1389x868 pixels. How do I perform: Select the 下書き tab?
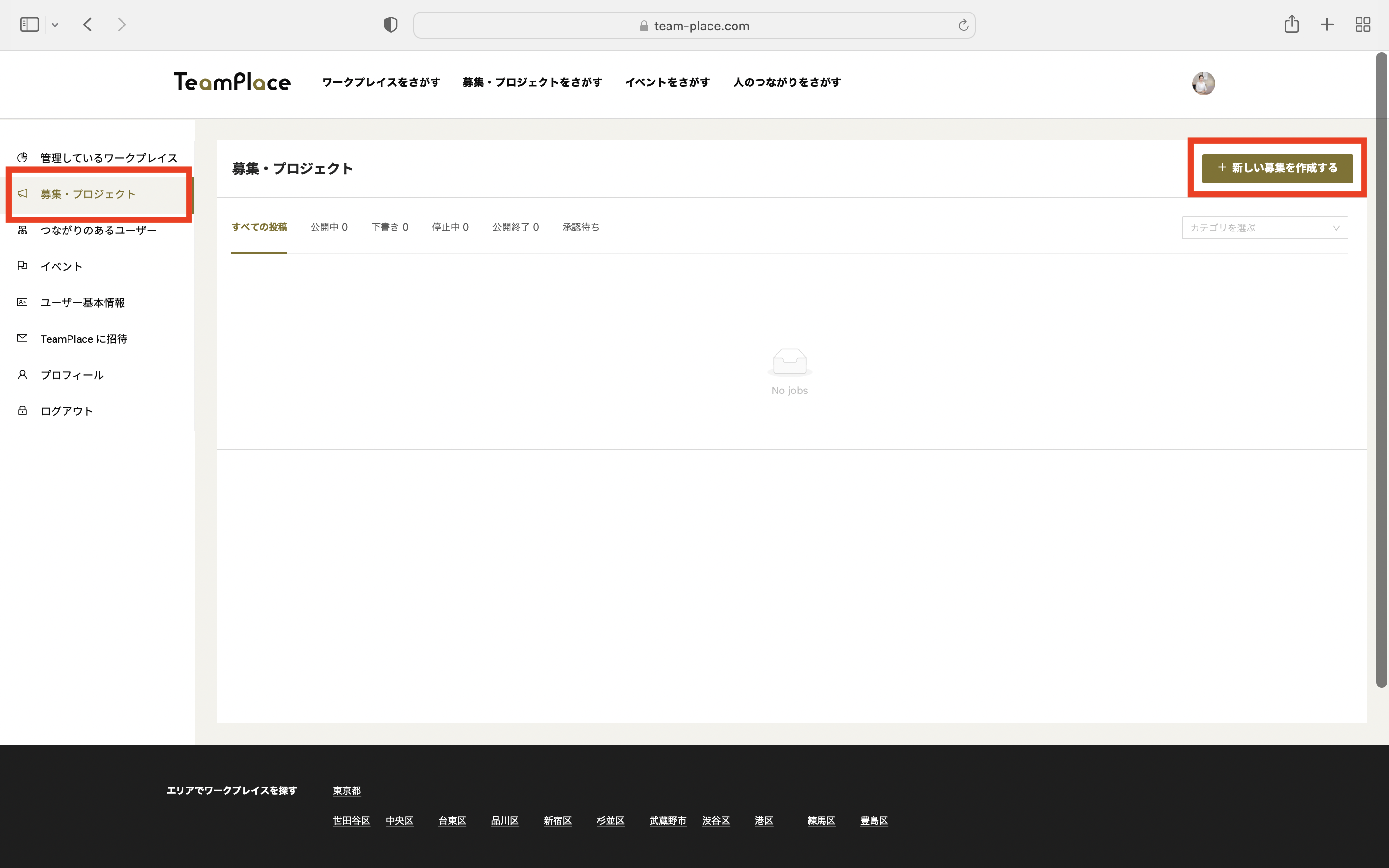(x=389, y=227)
